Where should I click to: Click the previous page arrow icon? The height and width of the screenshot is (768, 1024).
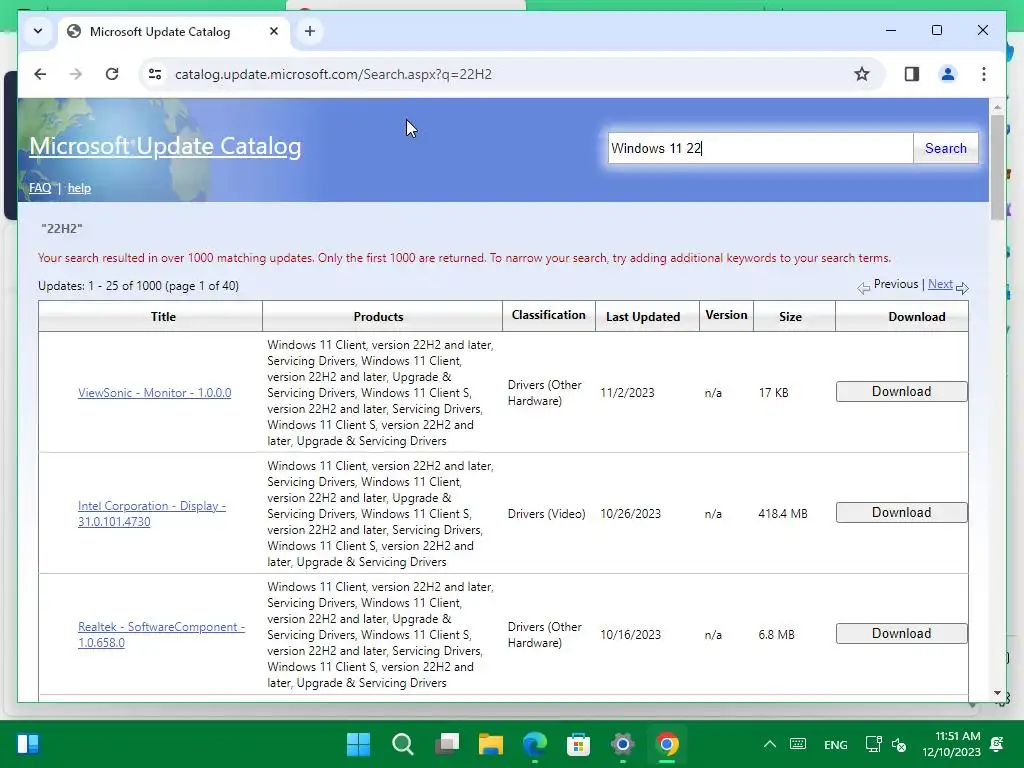click(863, 287)
